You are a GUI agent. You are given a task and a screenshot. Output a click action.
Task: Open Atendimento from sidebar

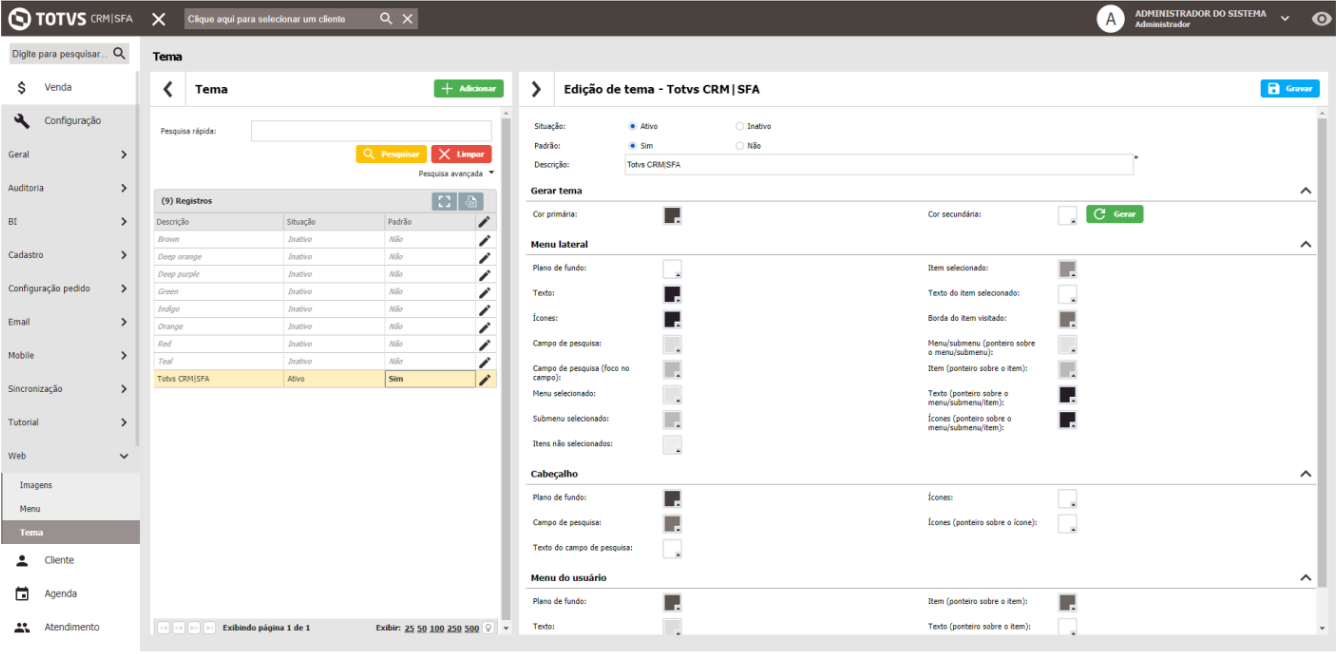pos(70,627)
